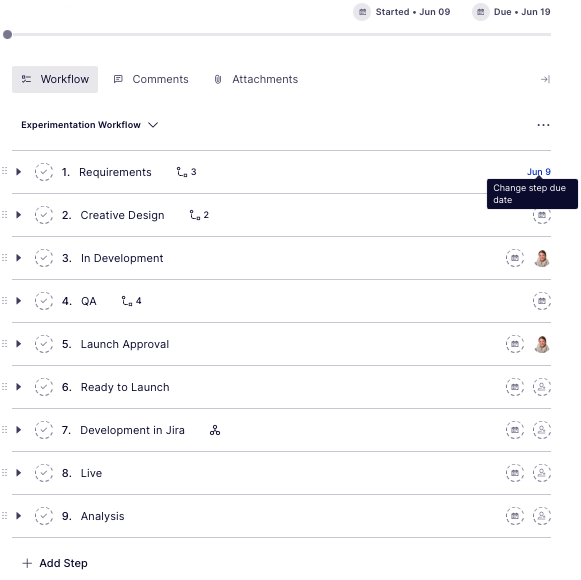
Task: Open the Experimentation Workflow dropdown chevron
Action: [153, 125]
